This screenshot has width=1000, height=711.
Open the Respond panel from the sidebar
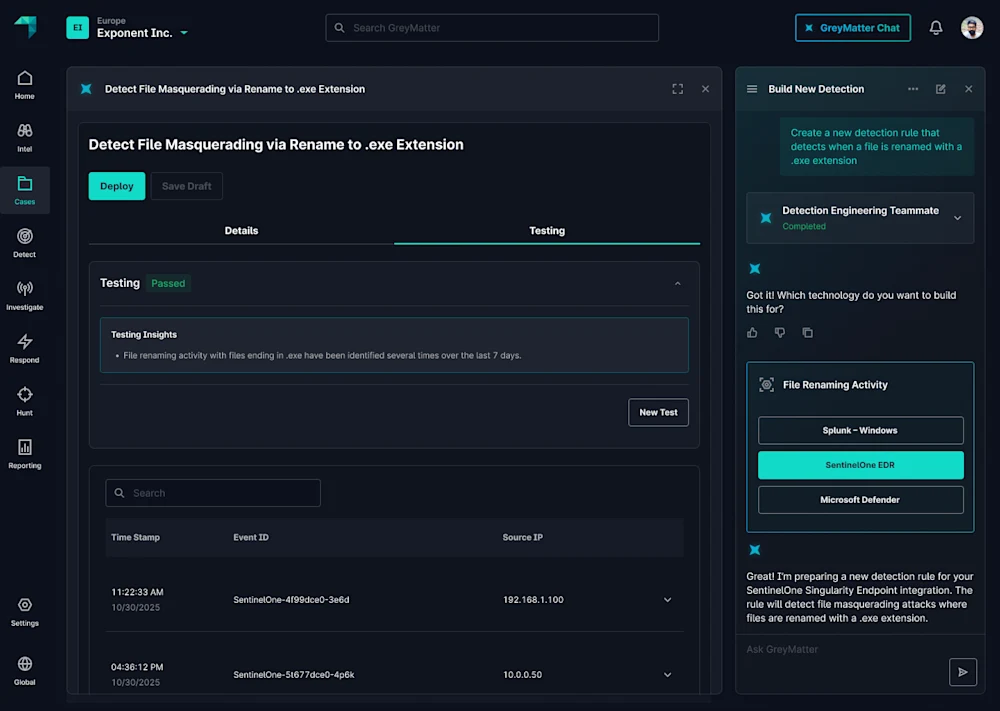click(x=24, y=346)
